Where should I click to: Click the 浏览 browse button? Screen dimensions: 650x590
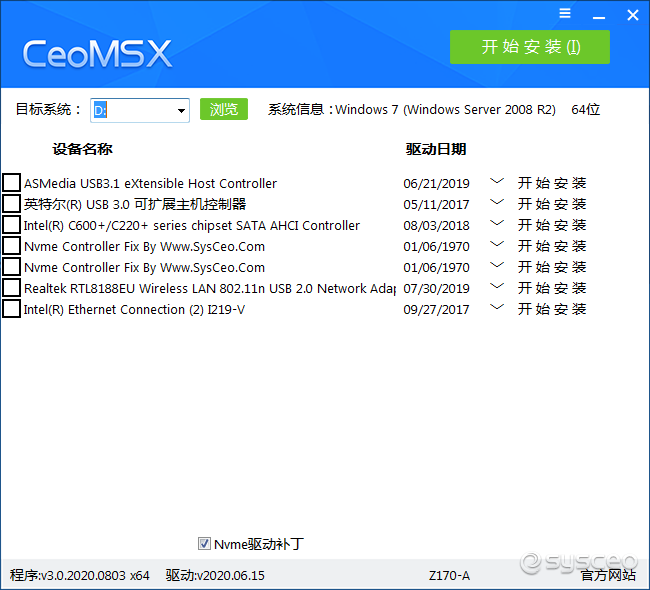224,109
